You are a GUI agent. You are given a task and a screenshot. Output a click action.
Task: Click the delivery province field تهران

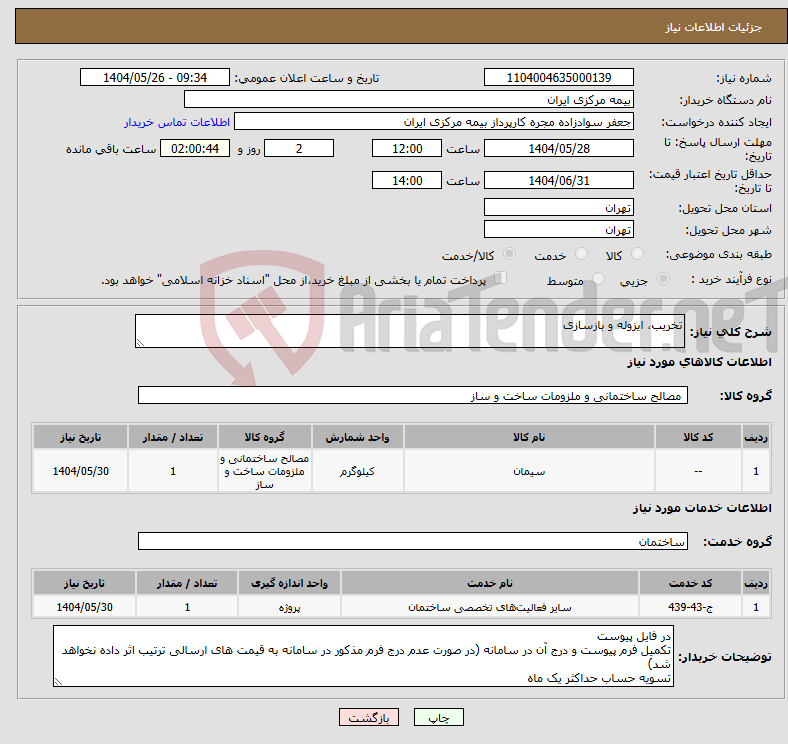pyautogui.click(x=559, y=207)
